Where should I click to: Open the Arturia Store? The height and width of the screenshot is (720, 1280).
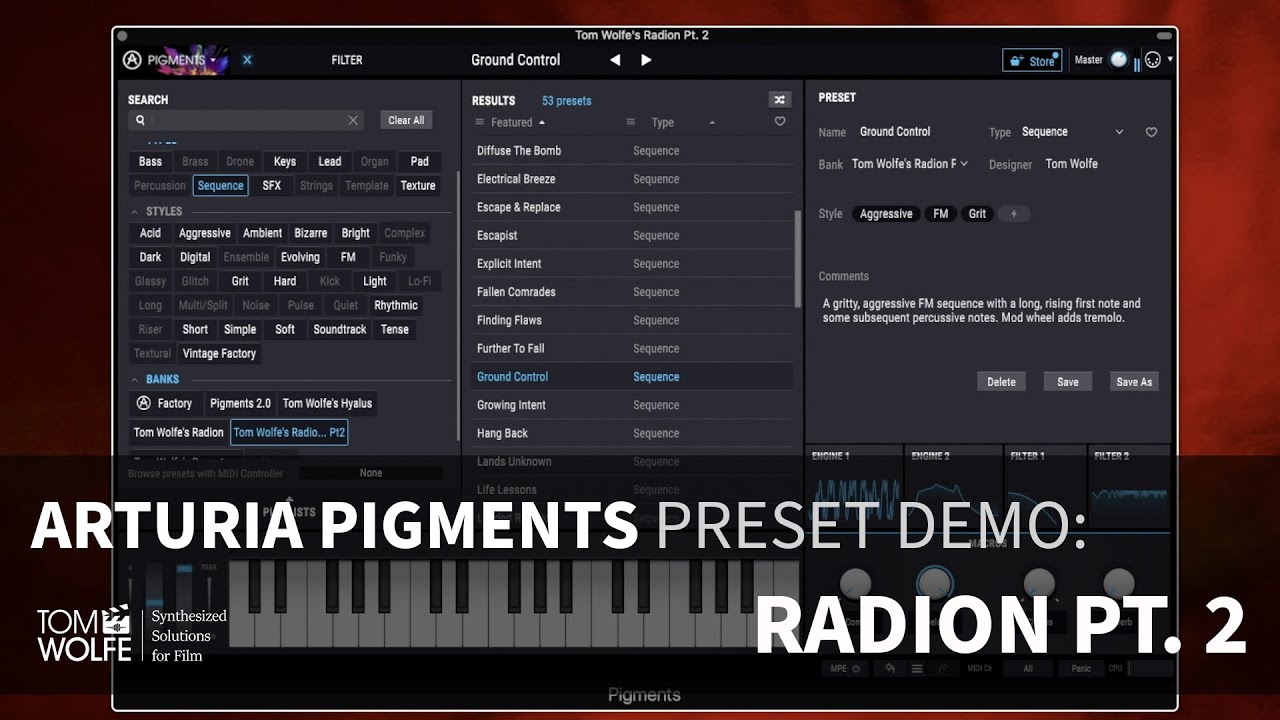point(1032,60)
